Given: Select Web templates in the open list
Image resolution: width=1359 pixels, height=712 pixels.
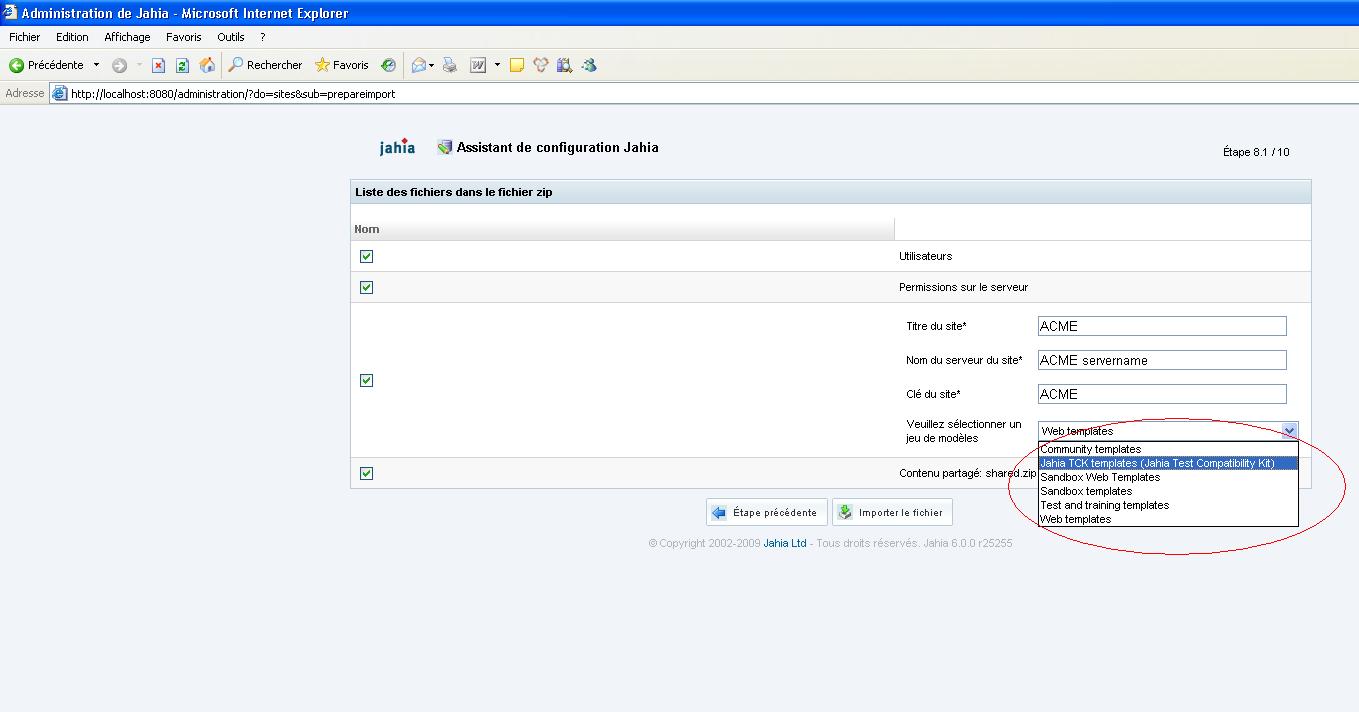Looking at the screenshot, I should 1168,519.
